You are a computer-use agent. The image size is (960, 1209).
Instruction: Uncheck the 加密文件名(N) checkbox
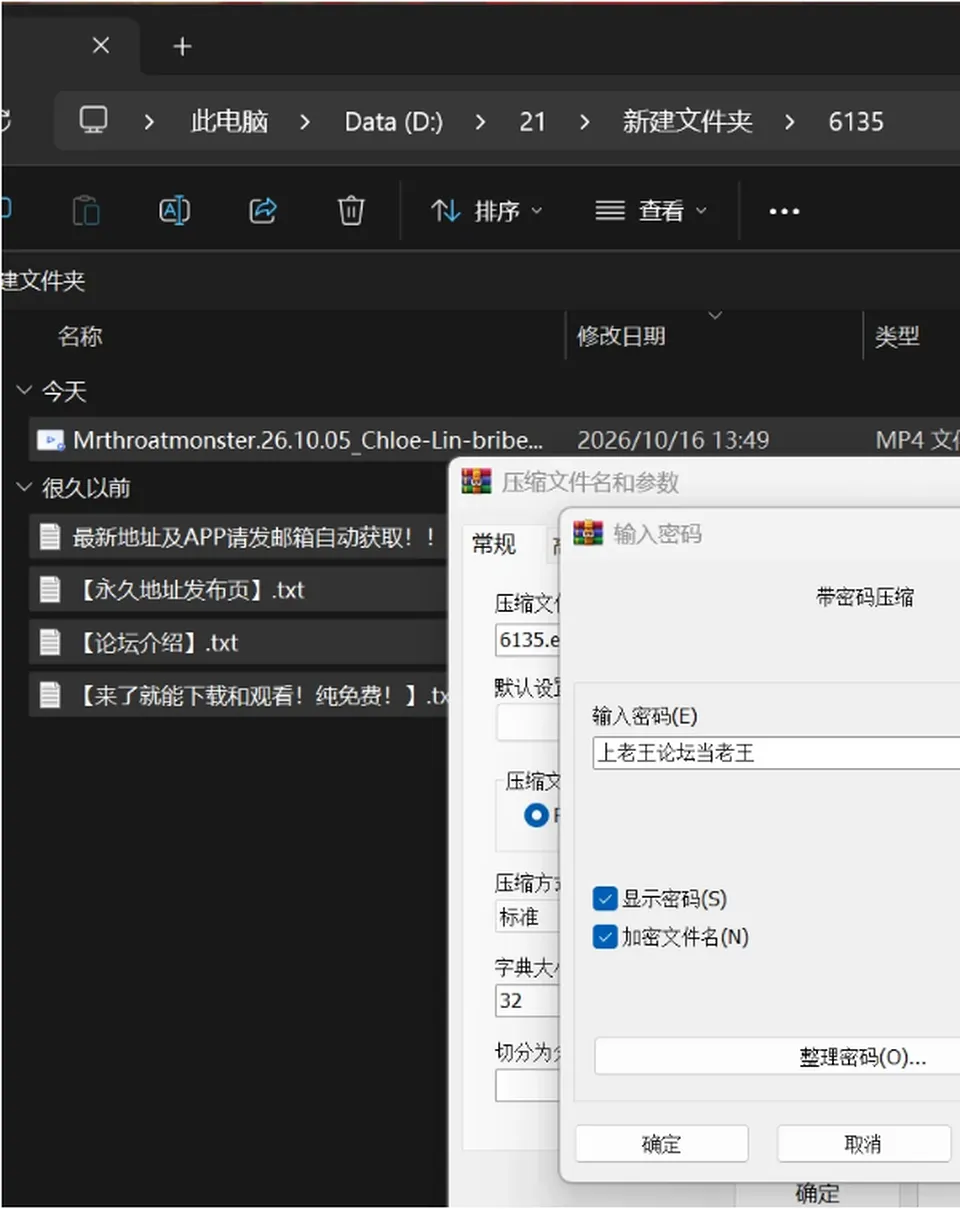tap(605, 937)
